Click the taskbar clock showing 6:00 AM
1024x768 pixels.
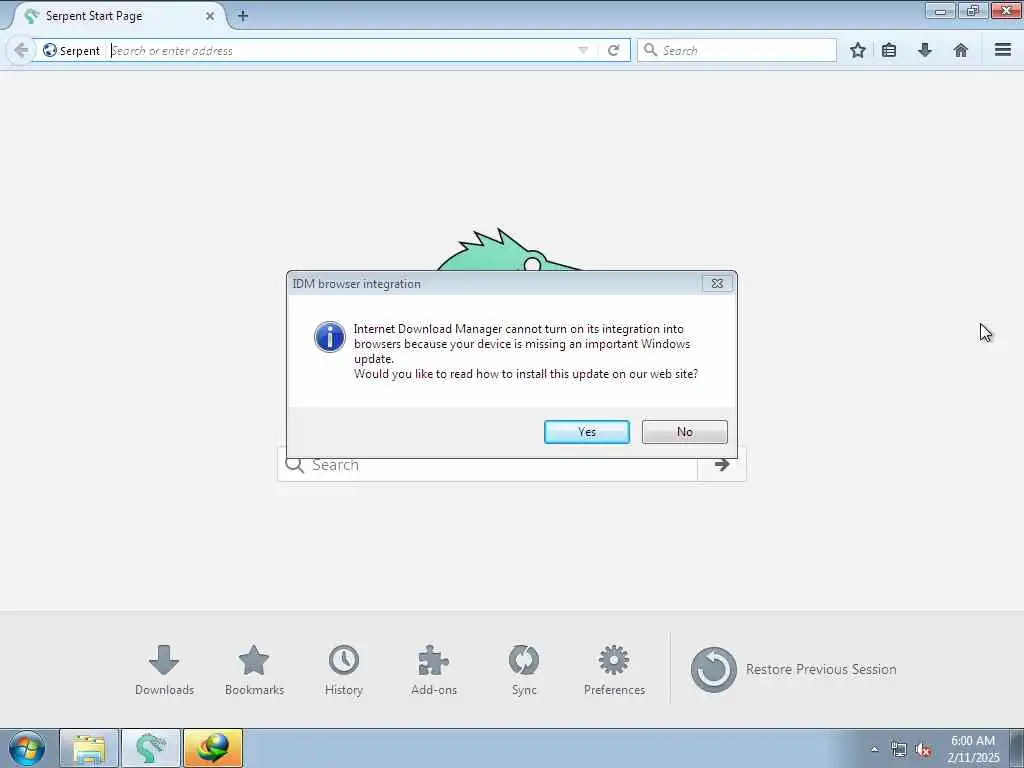click(x=973, y=749)
